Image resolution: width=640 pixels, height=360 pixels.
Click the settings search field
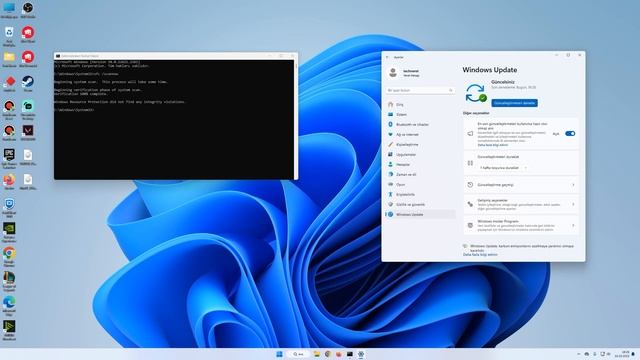[420, 90]
